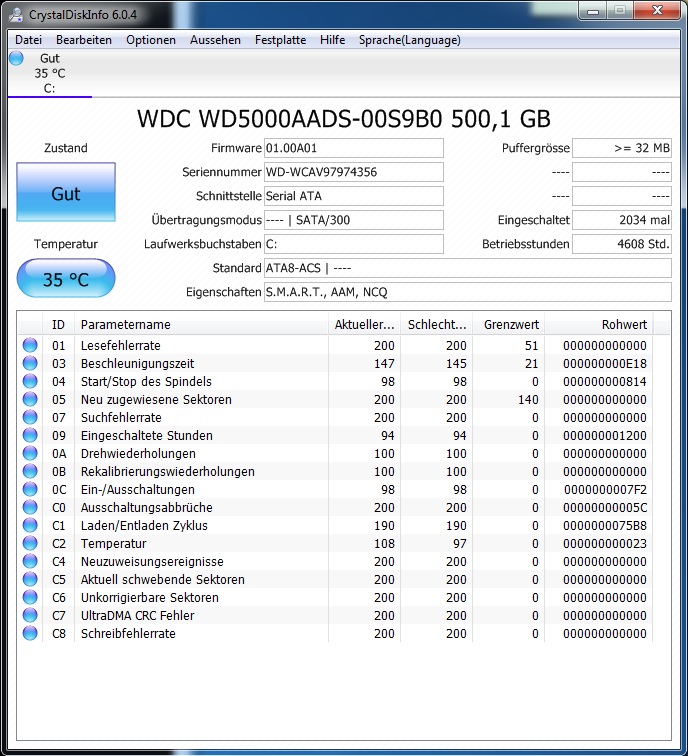Click the status orb for Drehwiederholungen

[x=30, y=453]
